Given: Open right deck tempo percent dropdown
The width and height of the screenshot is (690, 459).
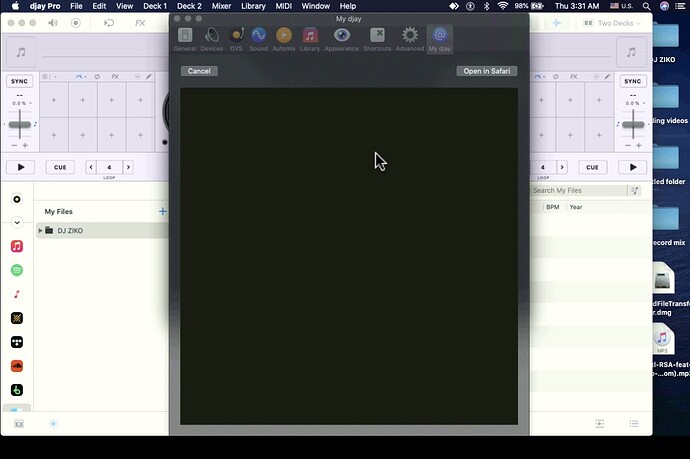Looking at the screenshot, I should coord(635,103).
